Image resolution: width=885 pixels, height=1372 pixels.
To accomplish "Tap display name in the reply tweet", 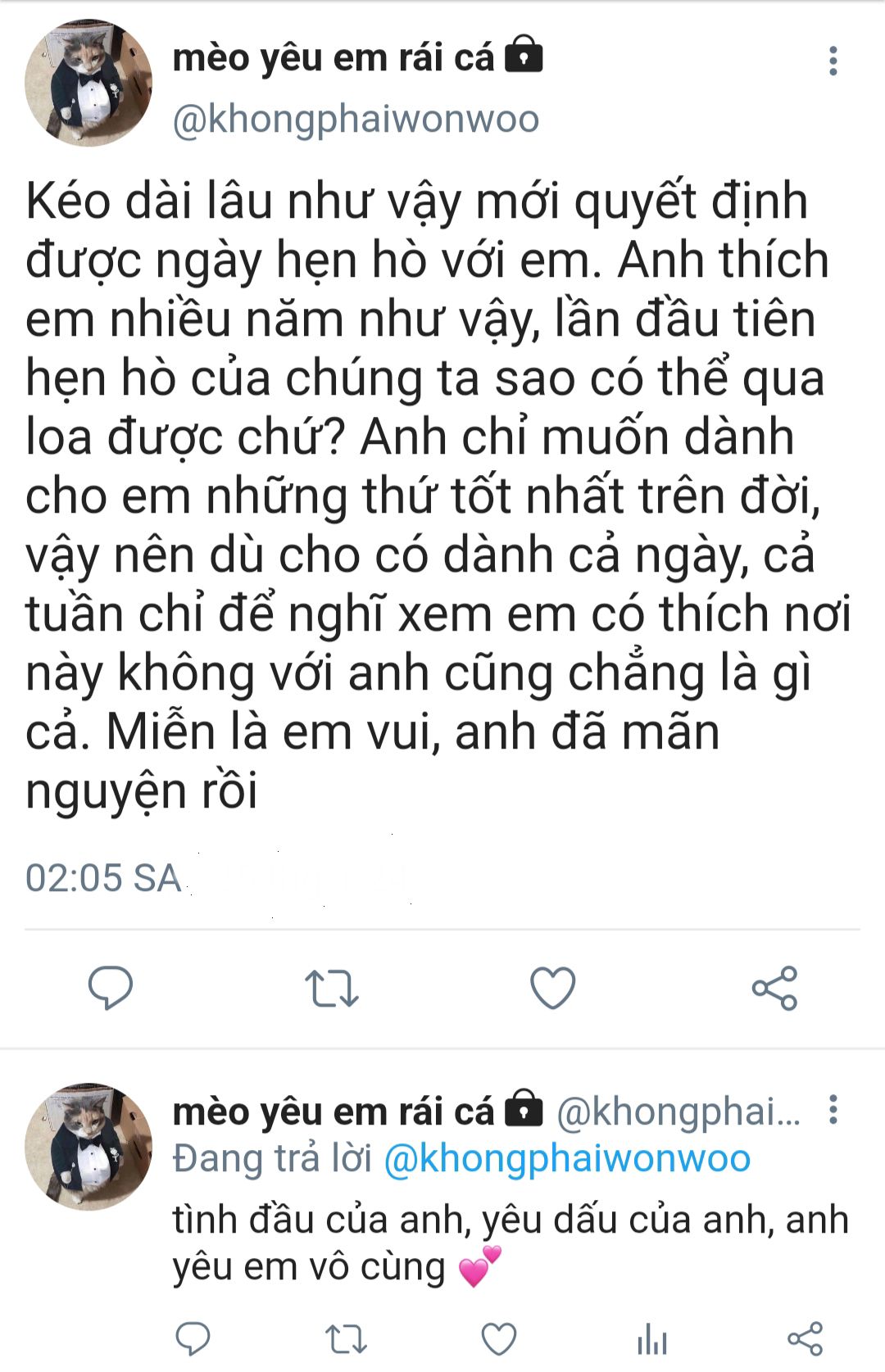I will coord(334,1112).
